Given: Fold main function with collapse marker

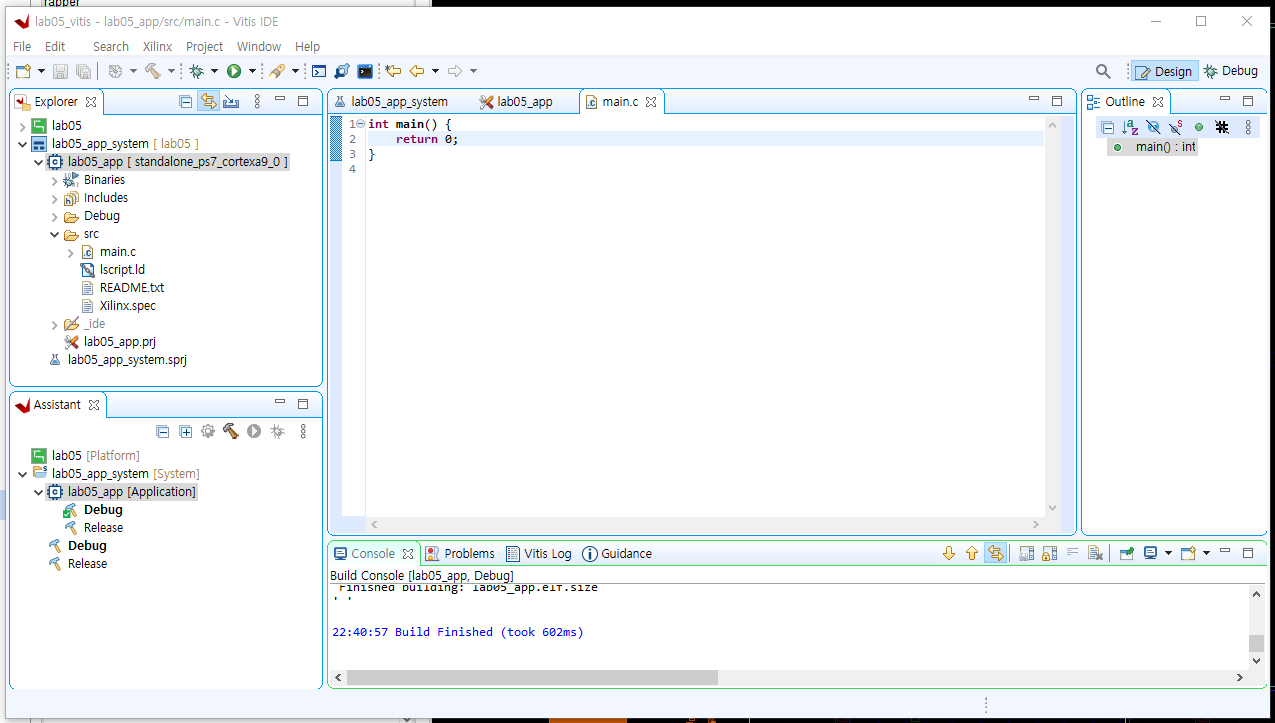Looking at the screenshot, I should [x=360, y=124].
